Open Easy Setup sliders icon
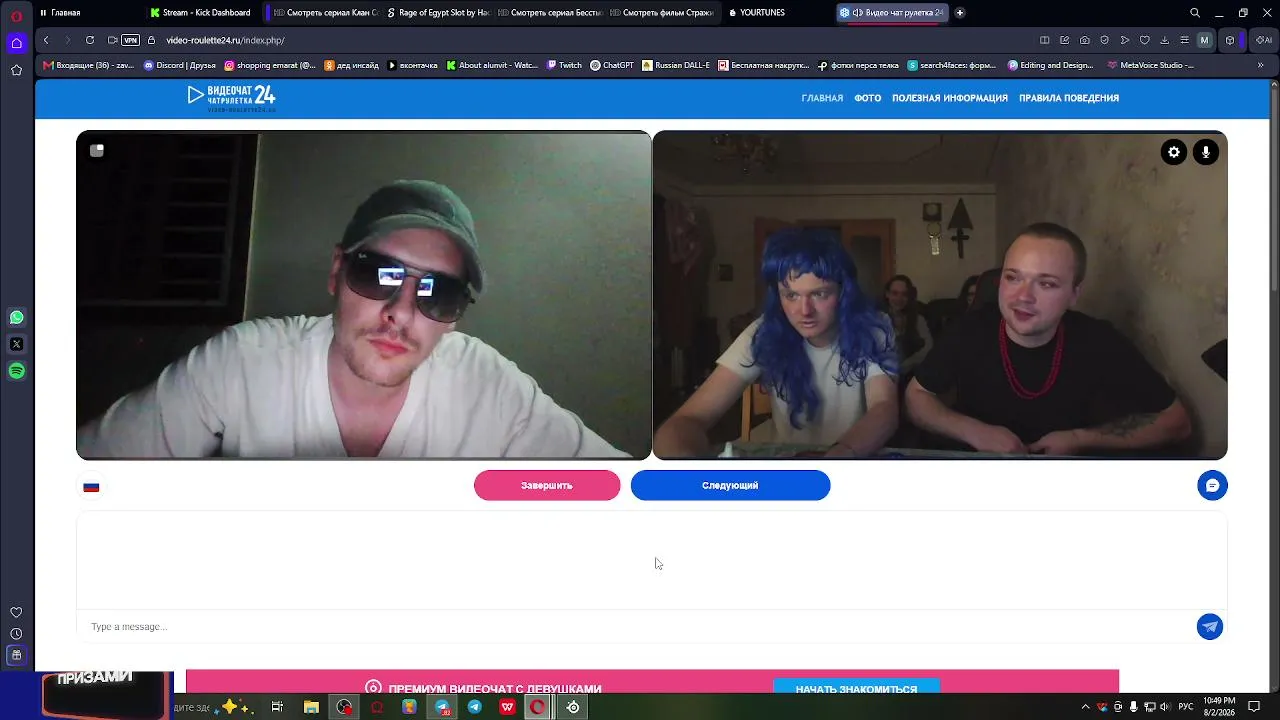This screenshot has width=1280, height=720. click(x=1185, y=40)
